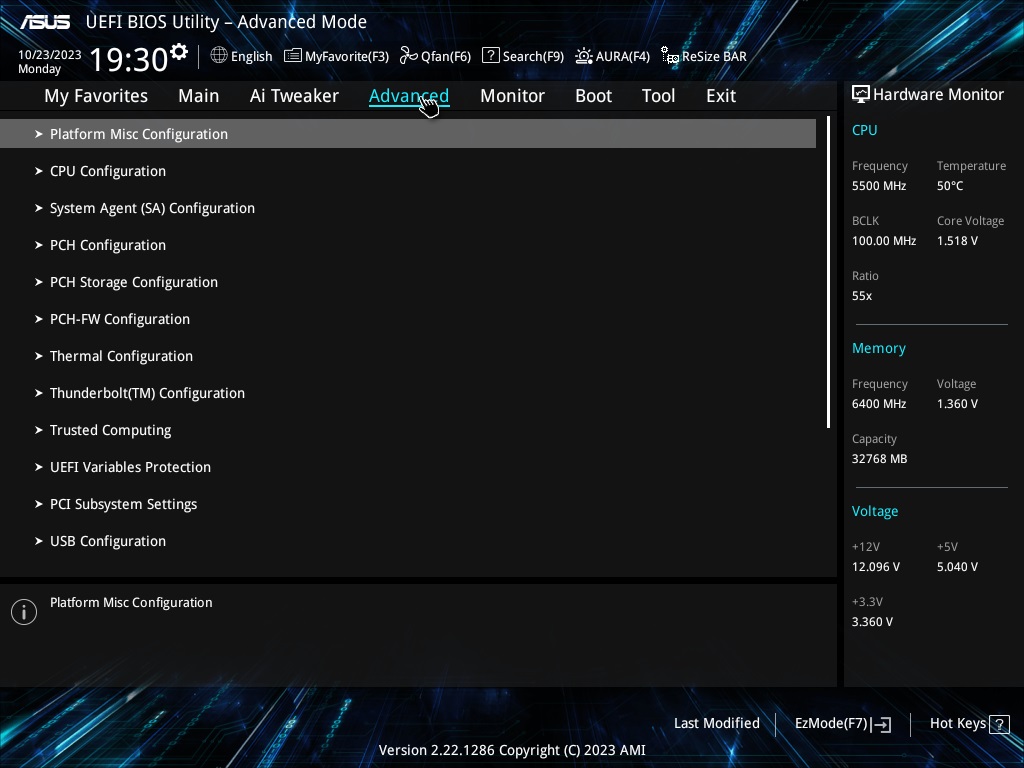Click the date 10/23/2023 Monday
The width and height of the screenshot is (1024, 768).
[x=49, y=61]
